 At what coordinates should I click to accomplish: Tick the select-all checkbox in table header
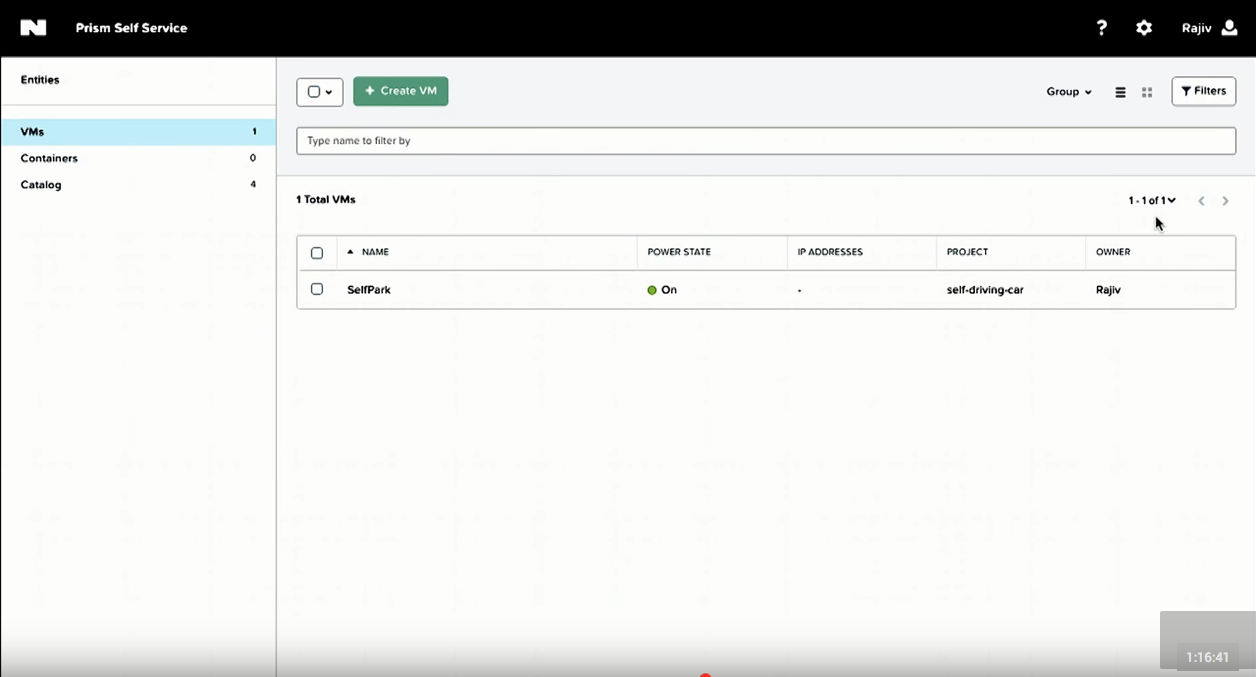(x=317, y=253)
